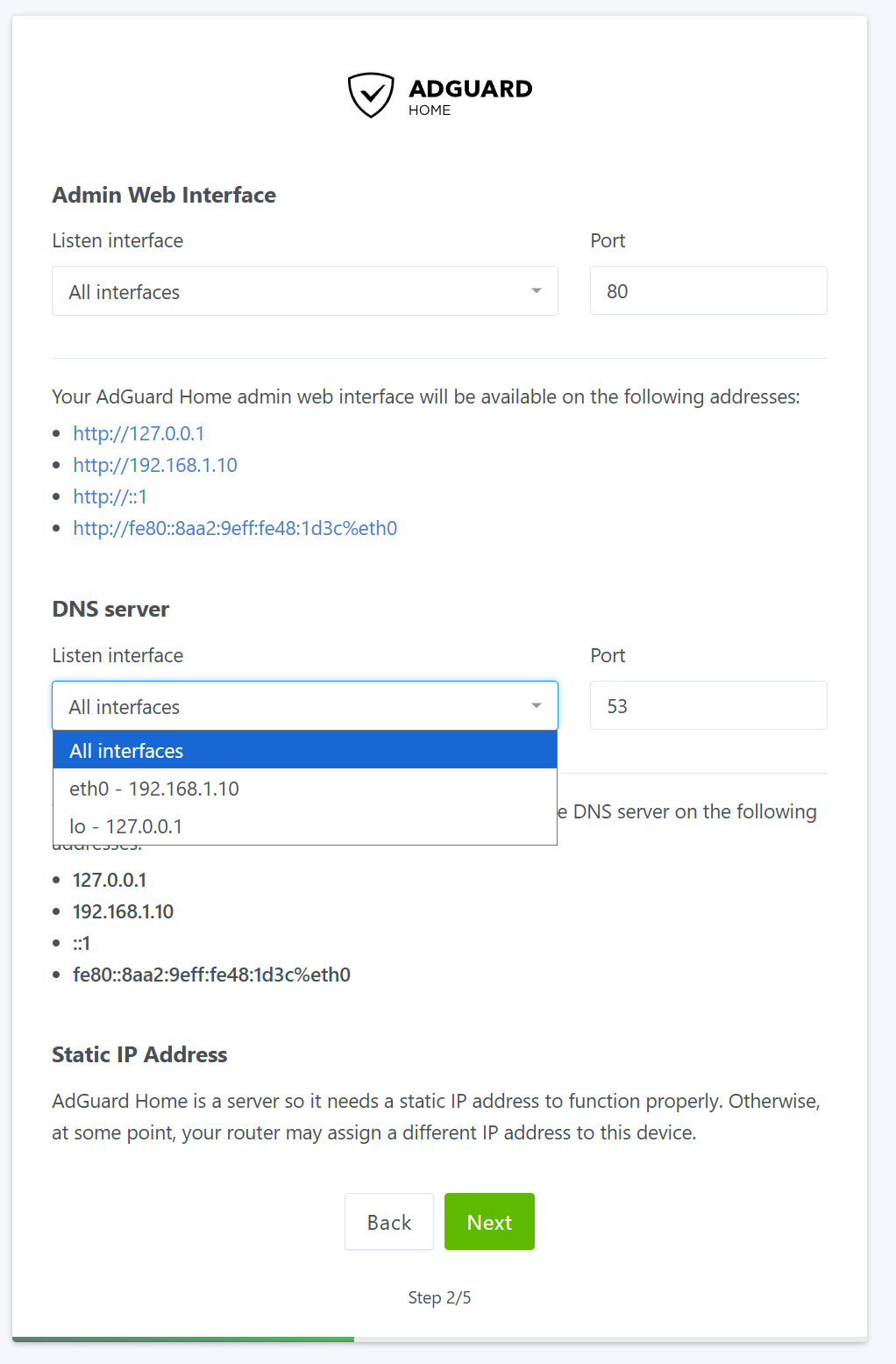
Task: Click DNS address "192.168.1.10" in the list
Action: pos(123,911)
